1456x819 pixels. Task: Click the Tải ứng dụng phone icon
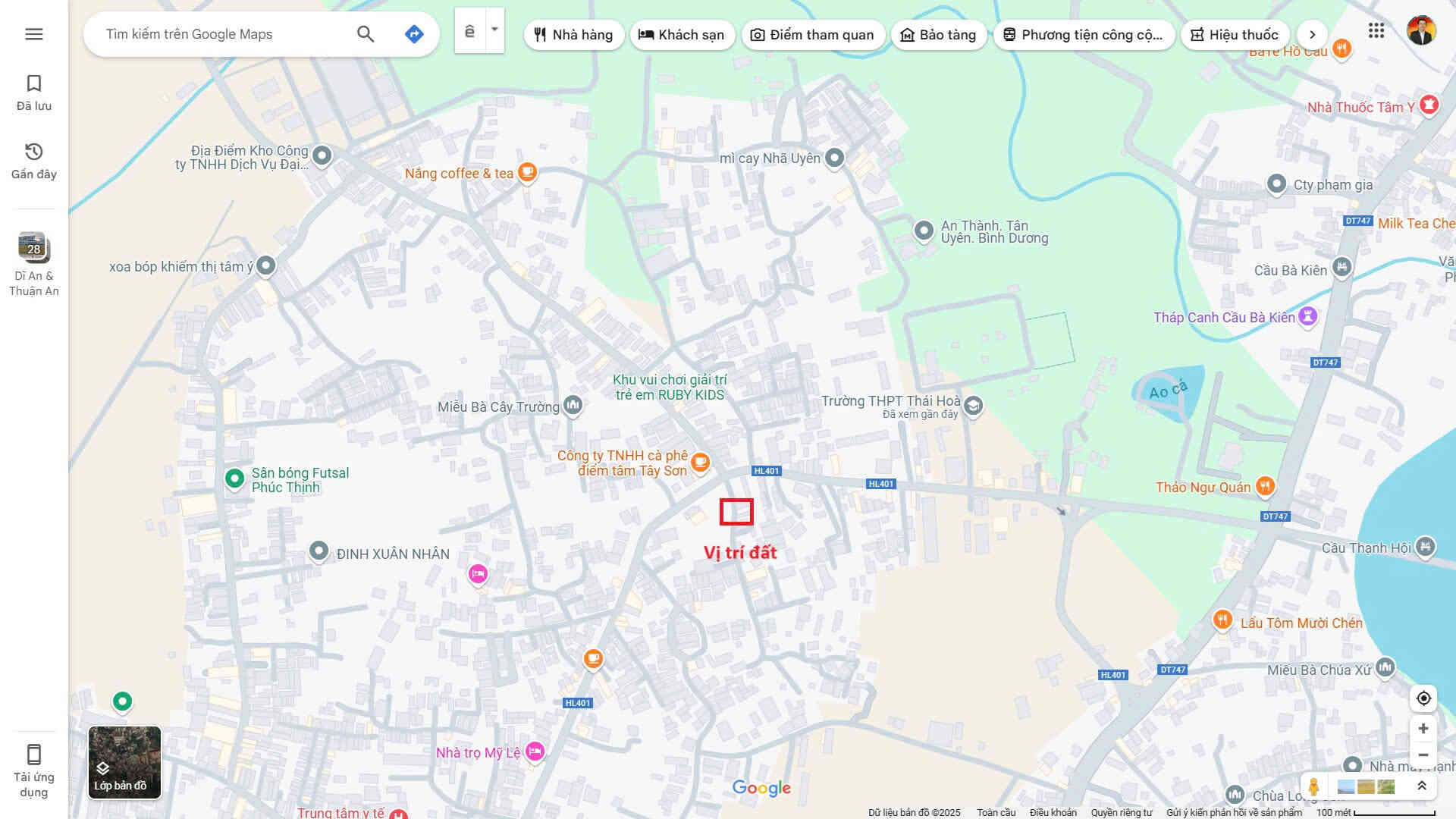[34, 755]
